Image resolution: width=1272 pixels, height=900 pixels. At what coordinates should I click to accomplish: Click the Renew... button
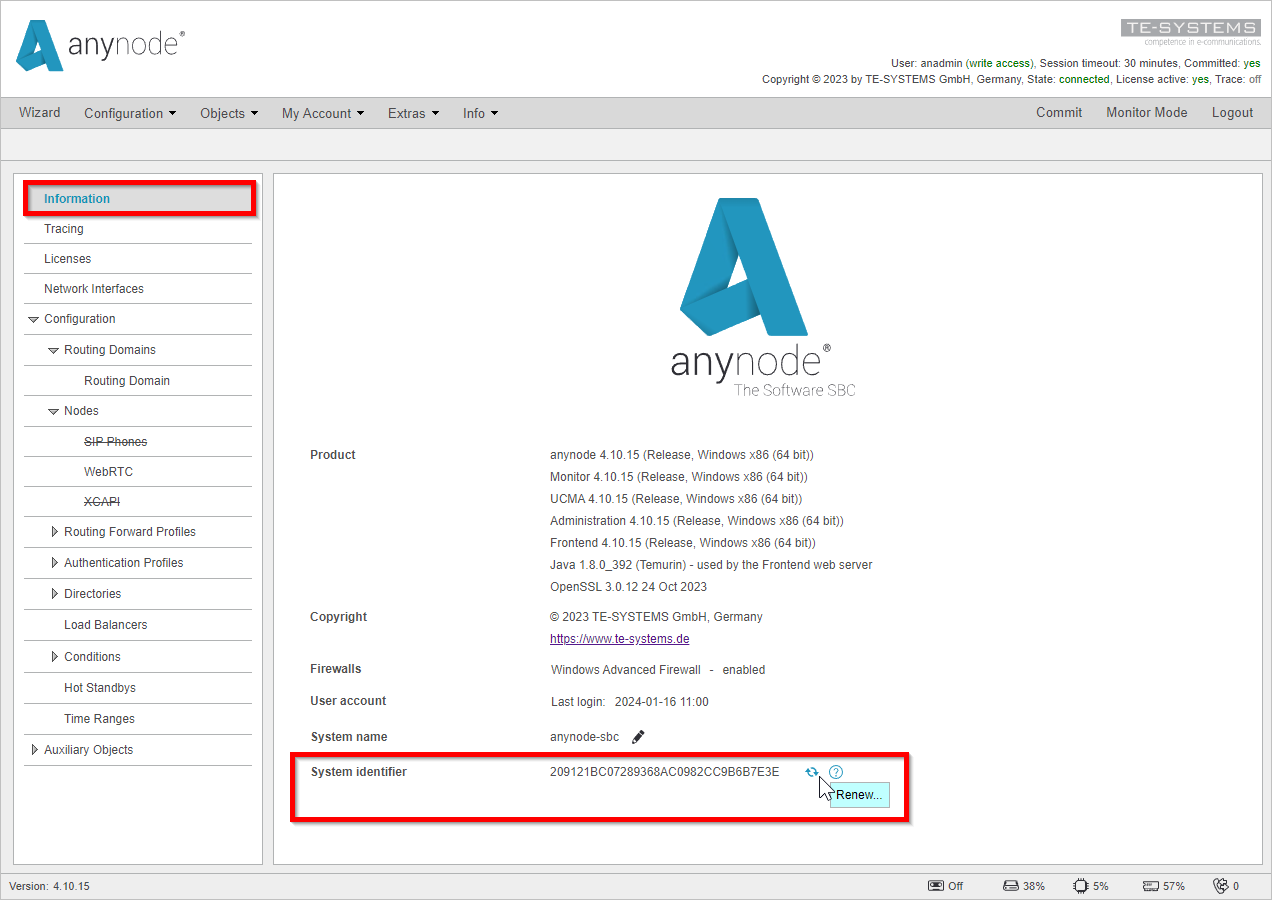pos(859,794)
